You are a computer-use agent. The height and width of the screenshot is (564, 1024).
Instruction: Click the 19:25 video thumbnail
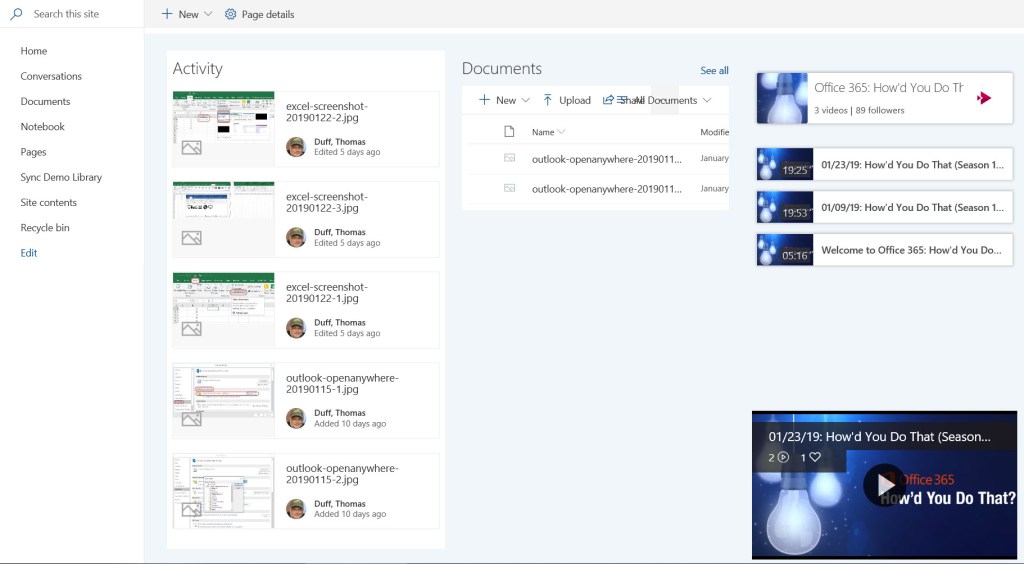785,164
